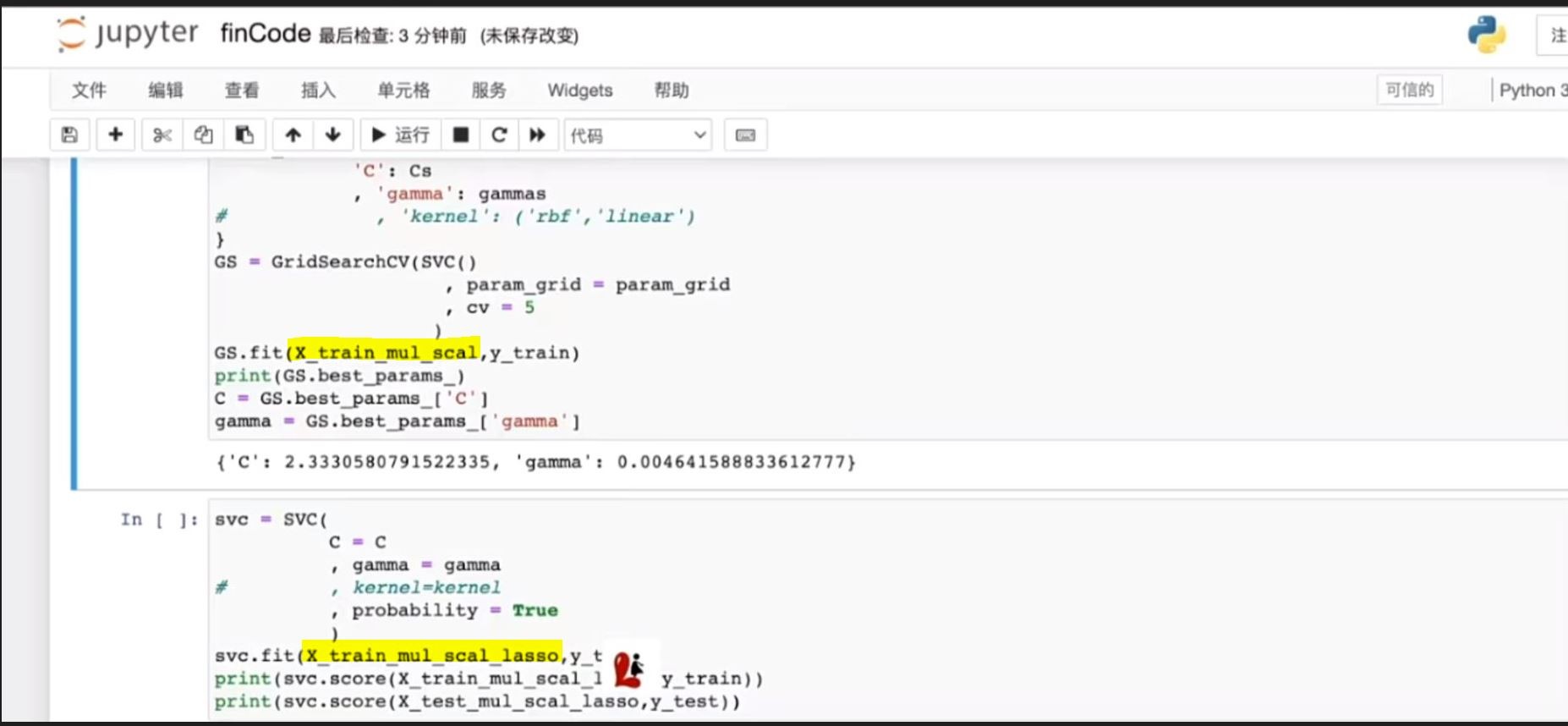
Task: Click the Jupyter logo
Action: pyautogui.click(x=127, y=34)
